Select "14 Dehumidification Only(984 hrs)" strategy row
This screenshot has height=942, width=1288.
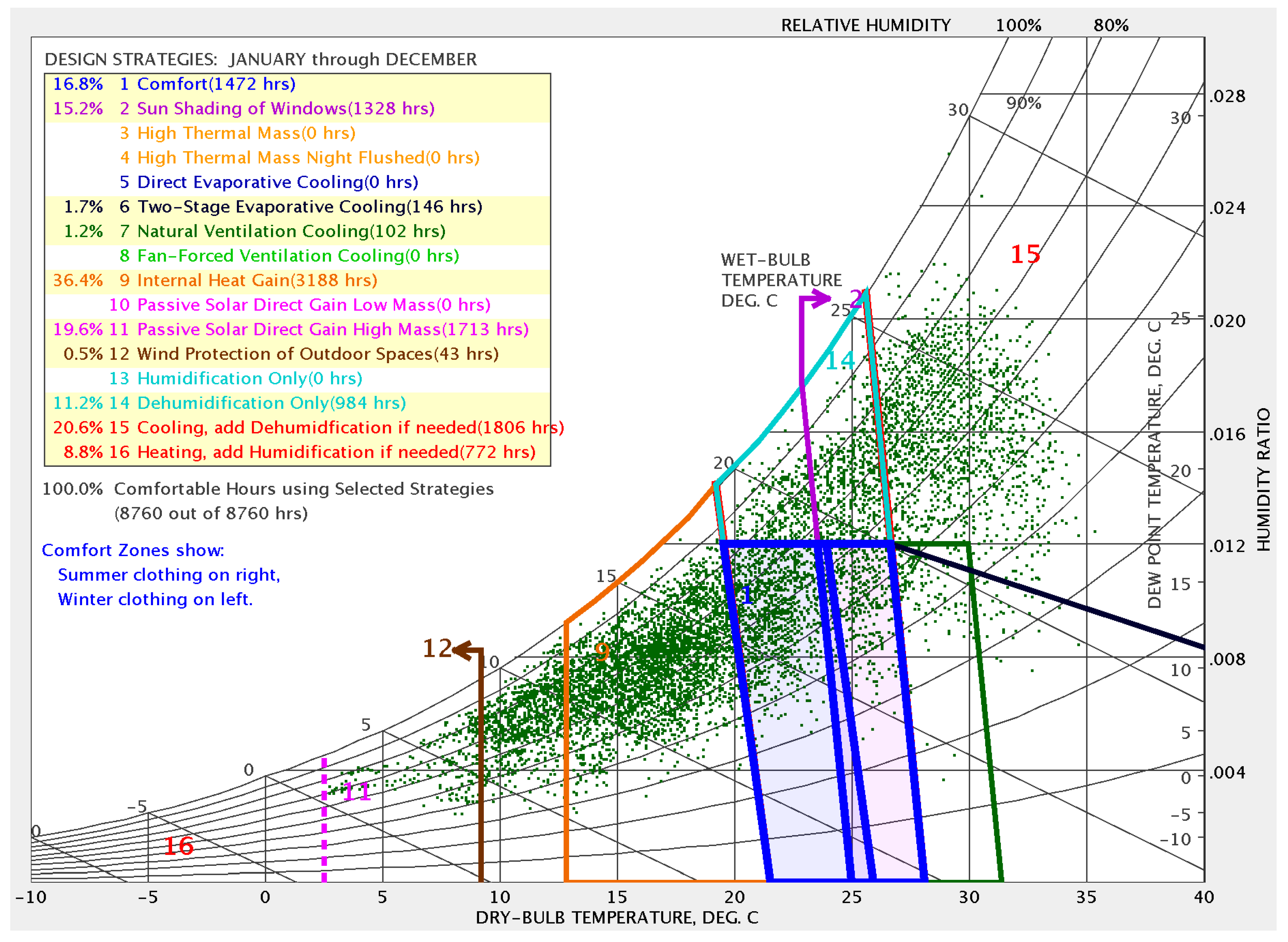[x=297, y=403]
